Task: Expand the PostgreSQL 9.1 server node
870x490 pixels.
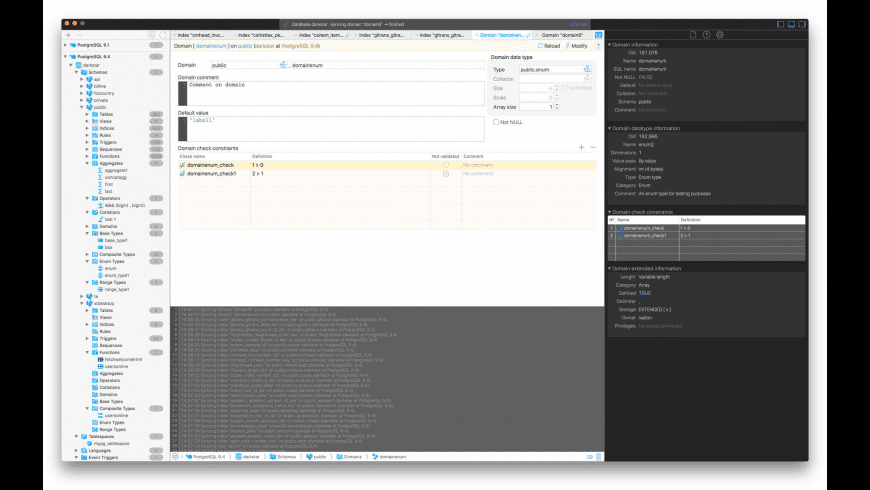Action: point(67,45)
